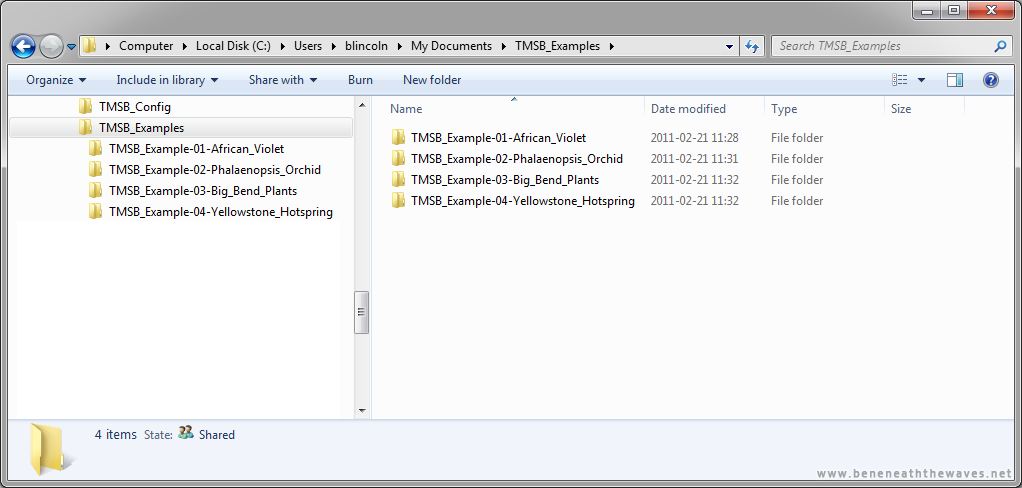Sort by the Date modified column
The width and height of the screenshot is (1022, 488).
pyautogui.click(x=688, y=109)
